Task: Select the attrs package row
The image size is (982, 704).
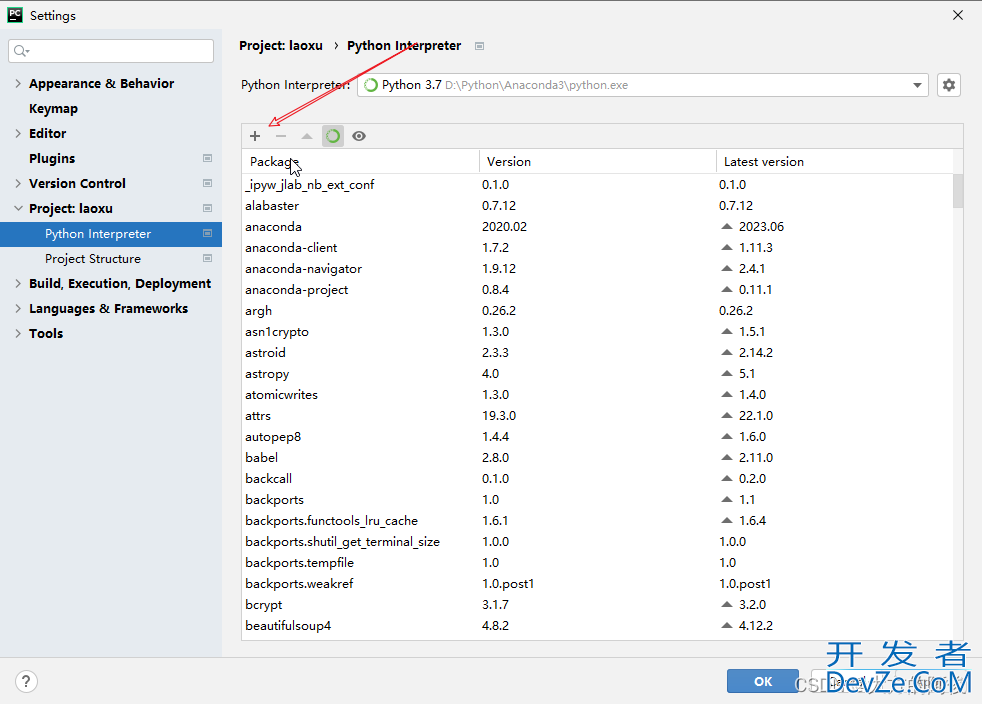Action: 597,416
